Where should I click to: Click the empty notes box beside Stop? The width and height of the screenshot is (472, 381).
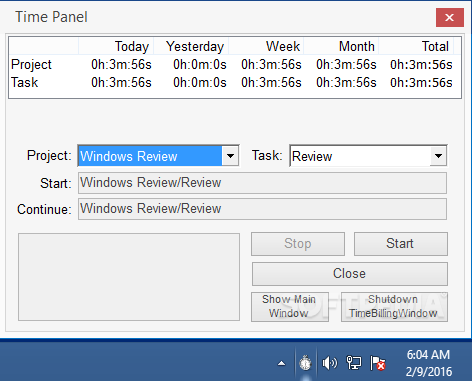[x=129, y=277]
